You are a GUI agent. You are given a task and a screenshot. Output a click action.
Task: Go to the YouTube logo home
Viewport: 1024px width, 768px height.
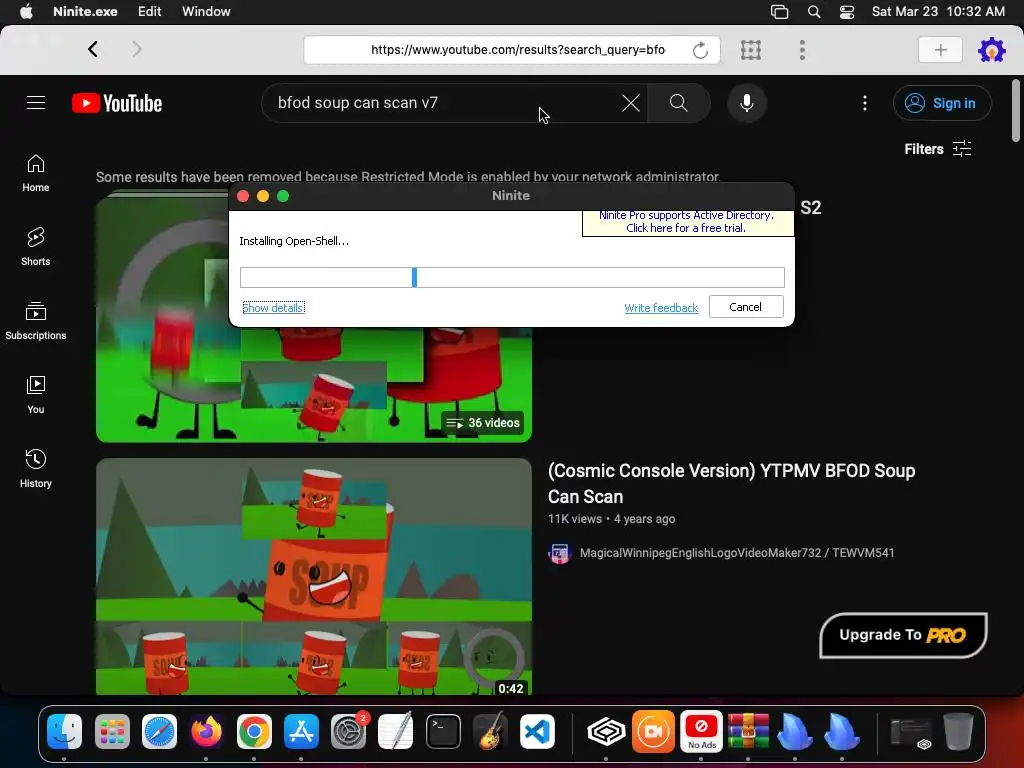click(x=117, y=103)
